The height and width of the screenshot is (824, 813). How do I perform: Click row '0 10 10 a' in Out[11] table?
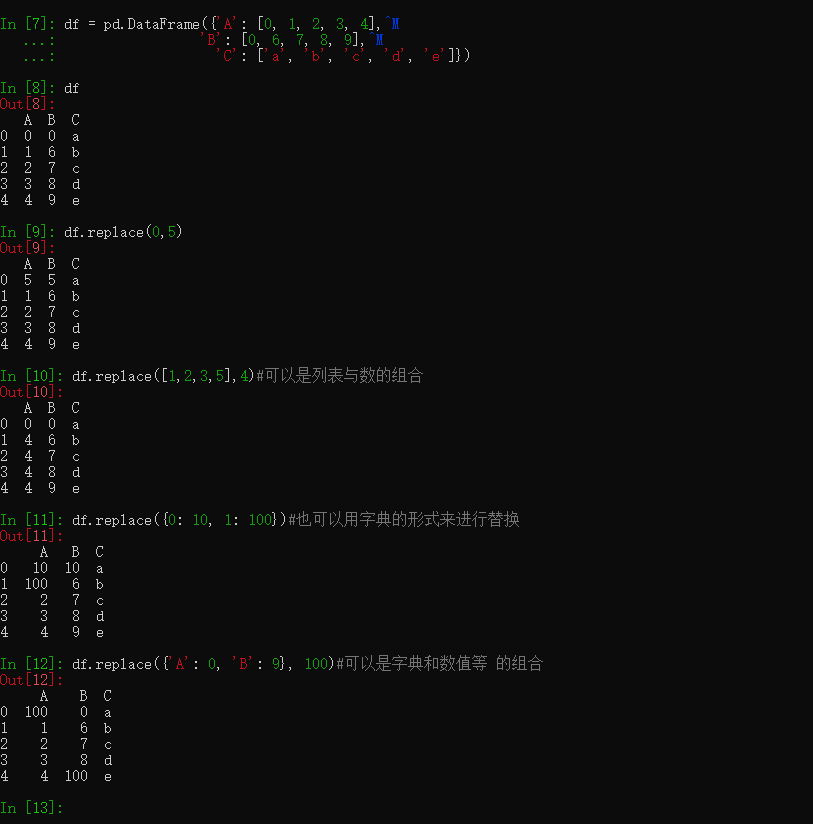pyautogui.click(x=52, y=569)
